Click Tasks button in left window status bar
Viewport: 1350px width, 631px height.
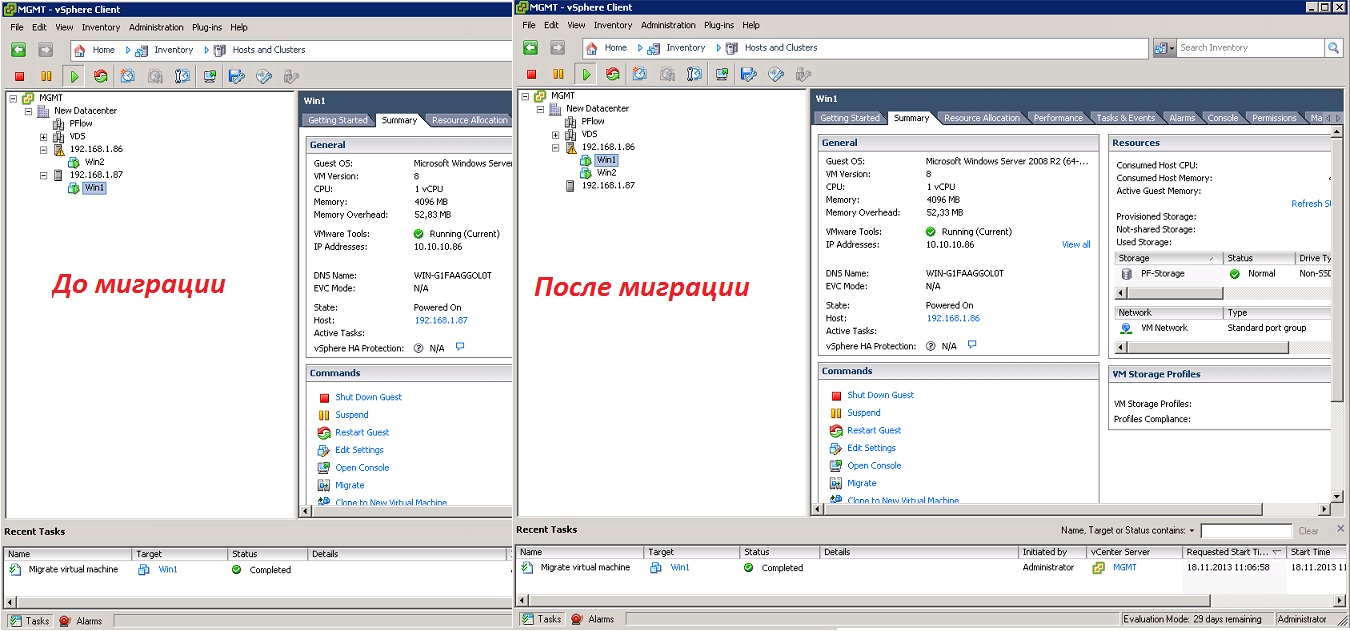(x=29, y=621)
